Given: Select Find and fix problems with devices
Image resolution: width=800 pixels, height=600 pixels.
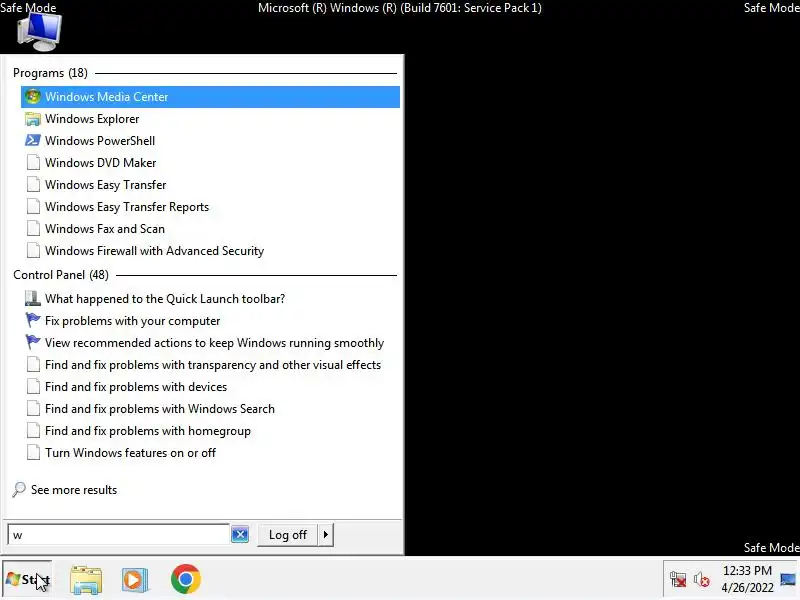Looking at the screenshot, I should click(210, 387).
